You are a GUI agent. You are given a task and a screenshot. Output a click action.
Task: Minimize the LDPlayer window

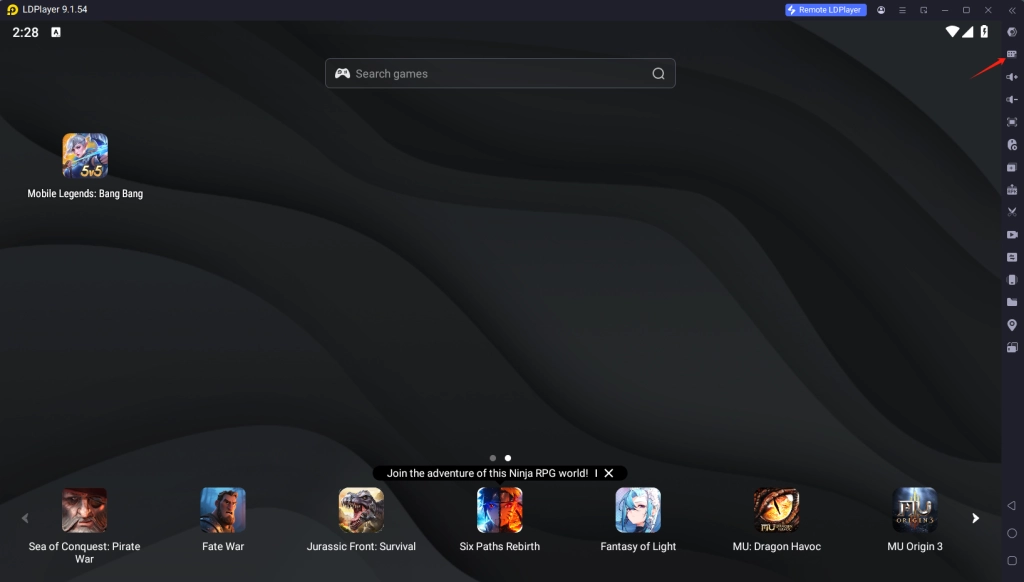[x=945, y=10]
